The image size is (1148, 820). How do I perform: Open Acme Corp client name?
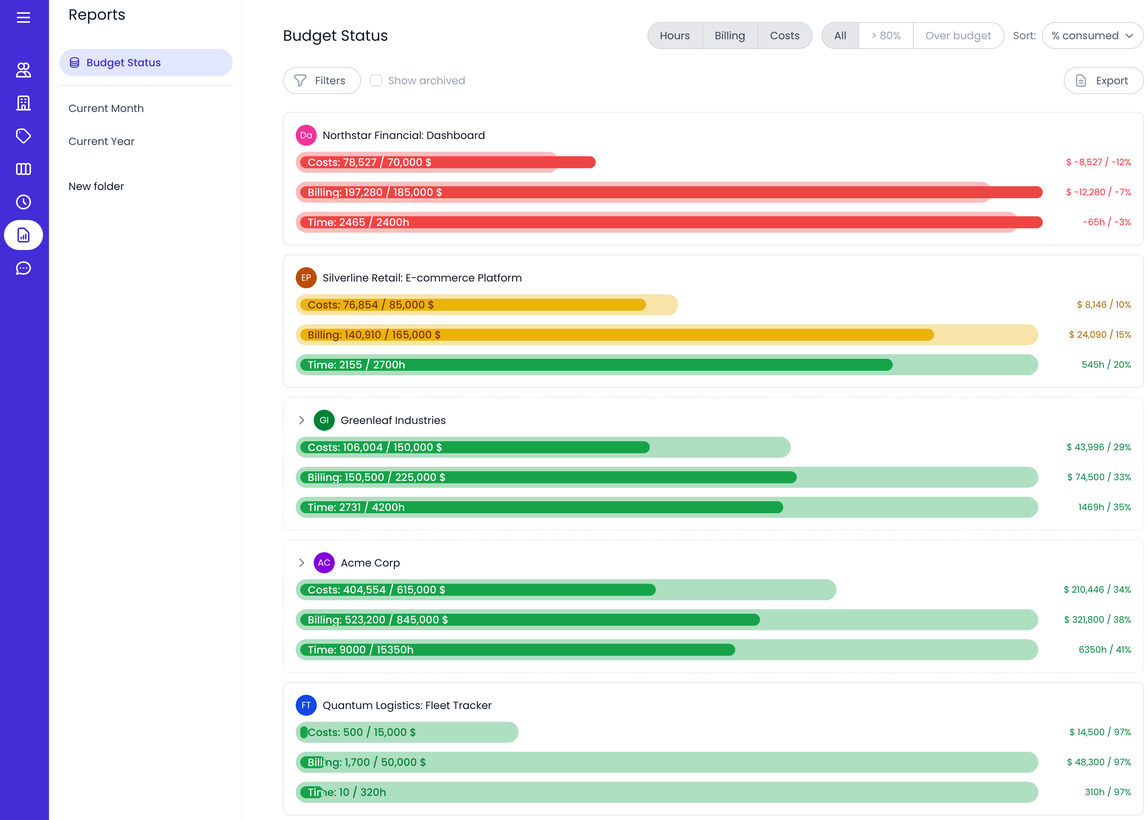point(370,563)
